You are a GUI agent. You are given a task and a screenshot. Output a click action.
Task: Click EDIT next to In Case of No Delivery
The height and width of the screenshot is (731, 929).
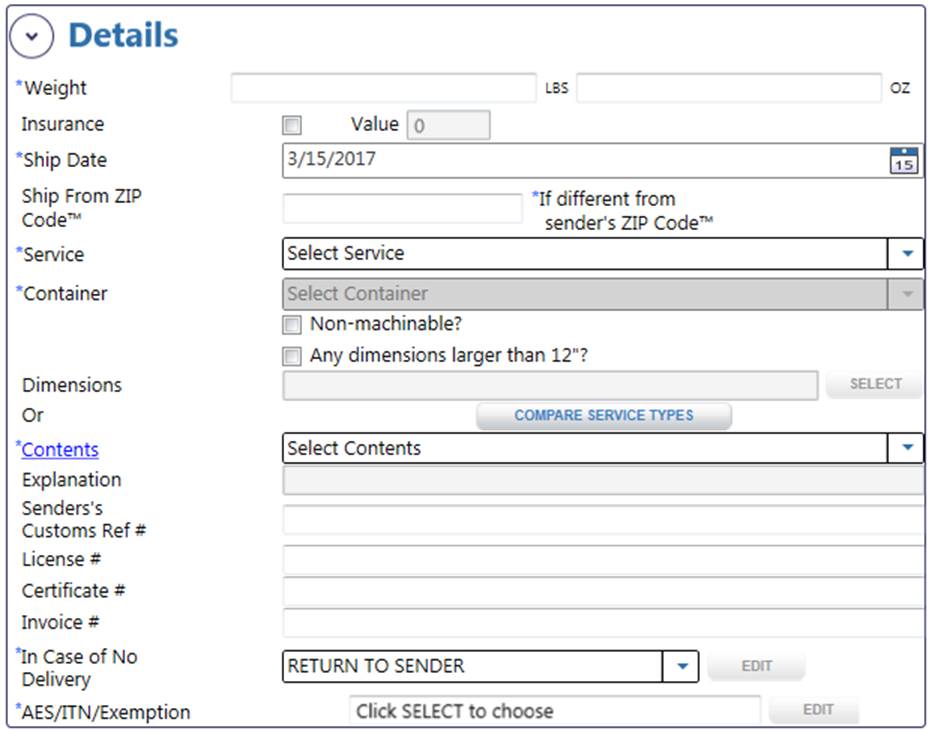point(756,666)
